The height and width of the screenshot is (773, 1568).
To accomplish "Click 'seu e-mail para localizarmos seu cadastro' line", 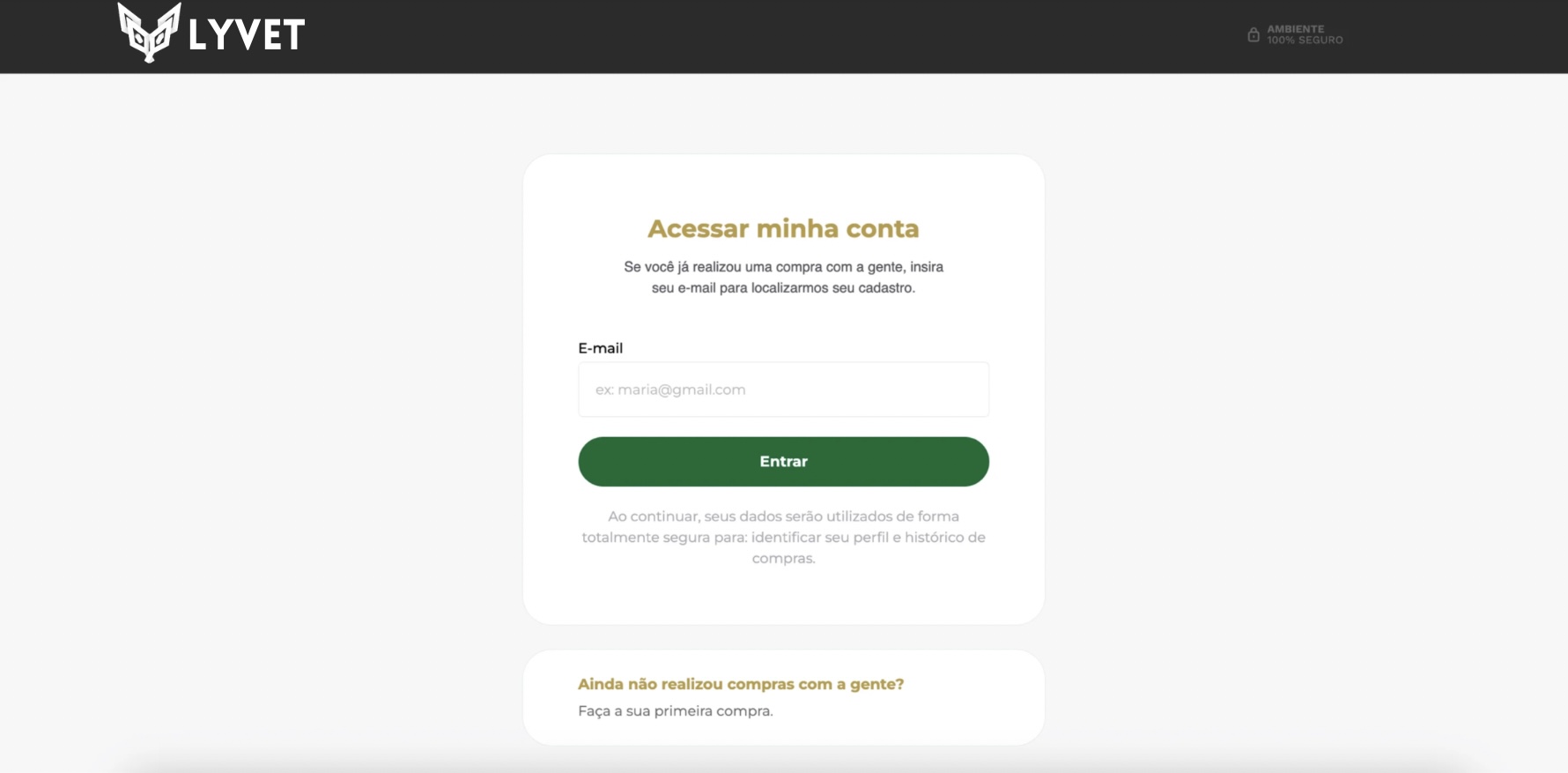I will tap(783, 288).
